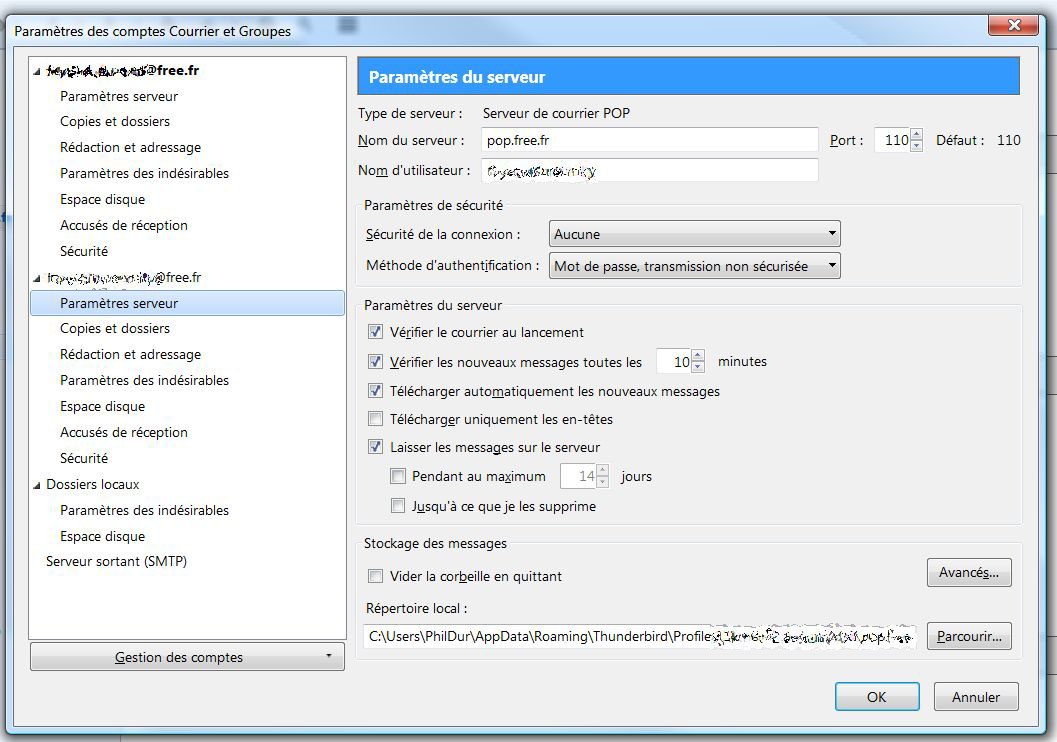The image size is (1057, 742).
Task: Select the first free.fr account name
Action: pos(123,71)
